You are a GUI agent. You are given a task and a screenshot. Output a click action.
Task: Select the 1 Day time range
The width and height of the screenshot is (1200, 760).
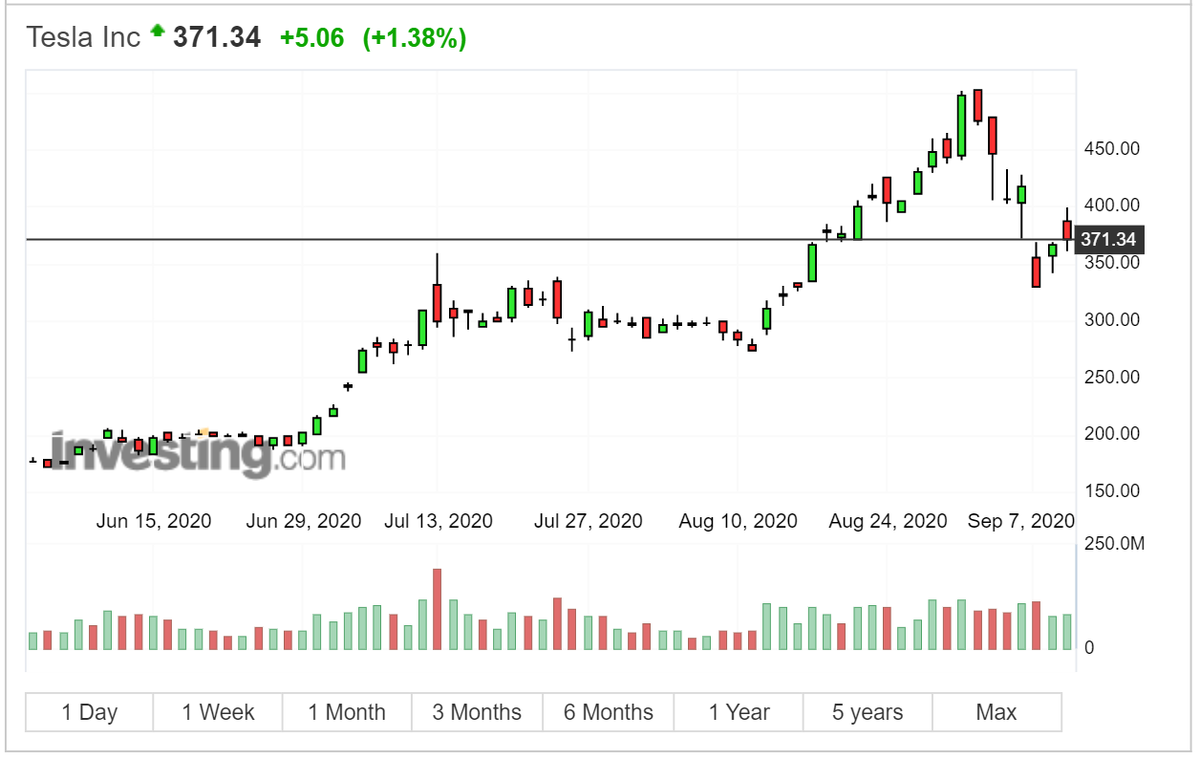(x=89, y=712)
